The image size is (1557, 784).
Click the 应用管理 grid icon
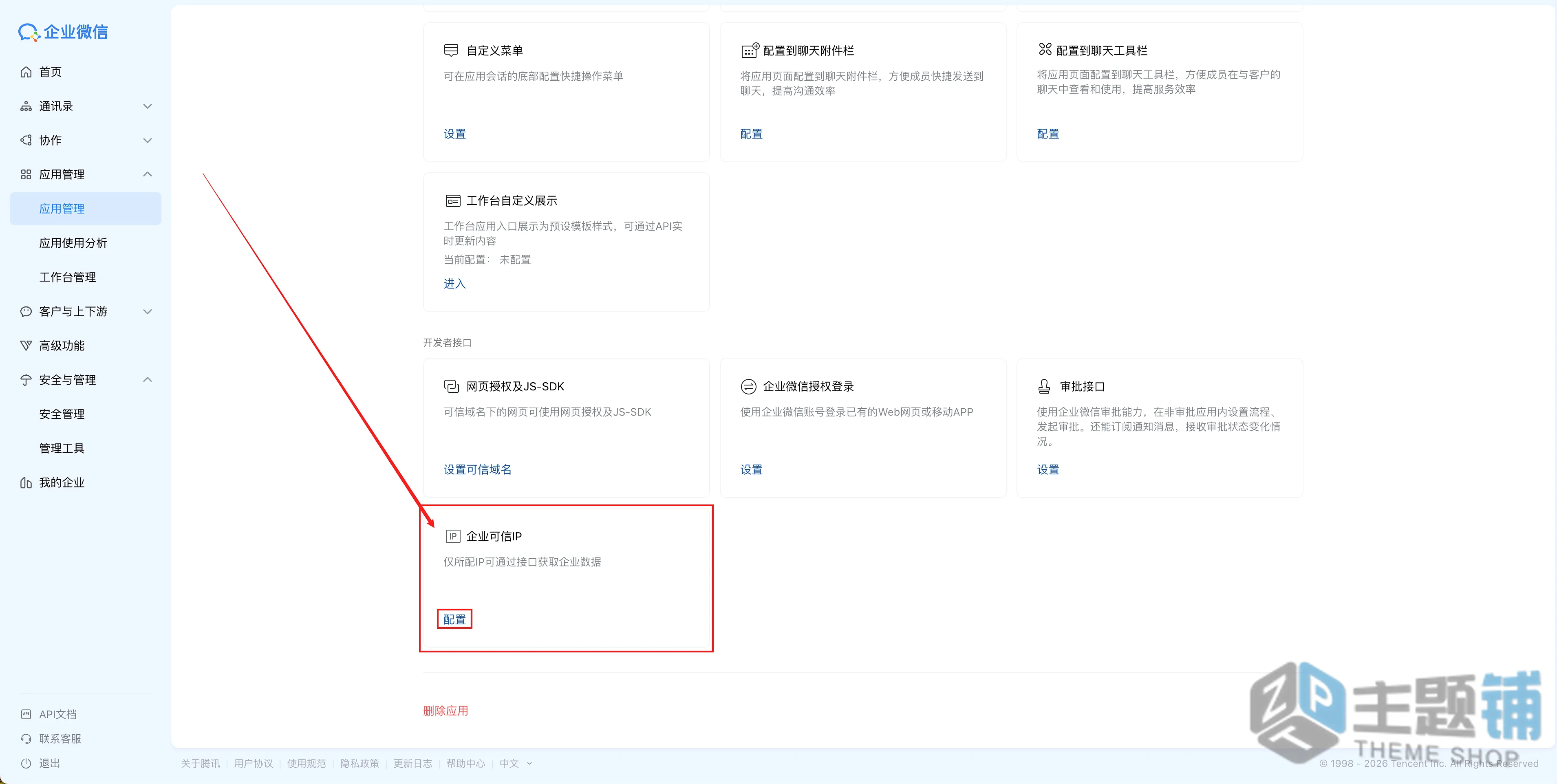[x=26, y=175]
